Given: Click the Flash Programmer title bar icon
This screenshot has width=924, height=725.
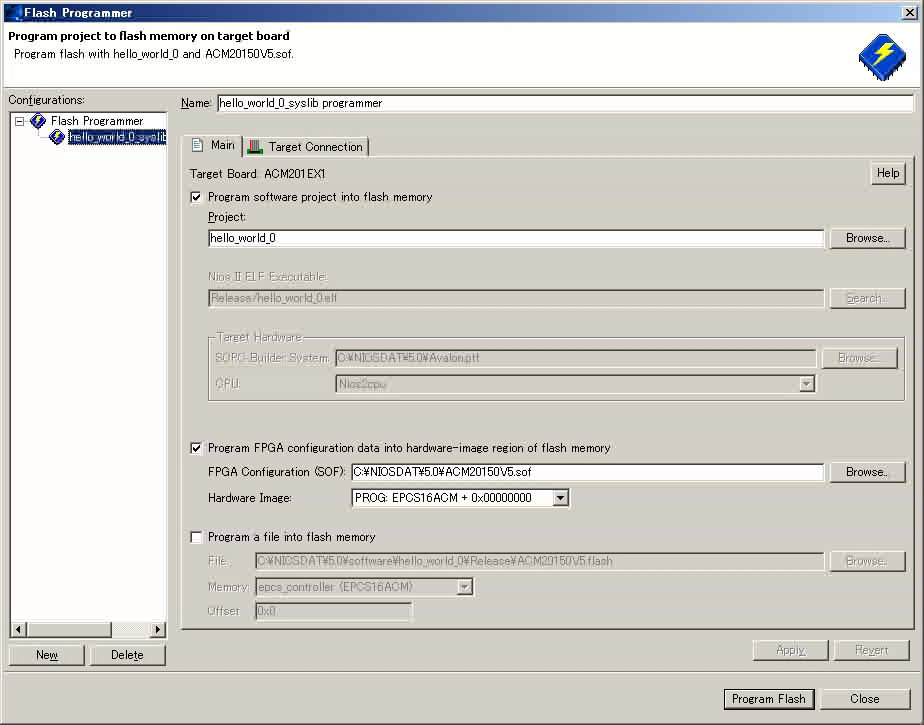Looking at the screenshot, I should click(13, 12).
